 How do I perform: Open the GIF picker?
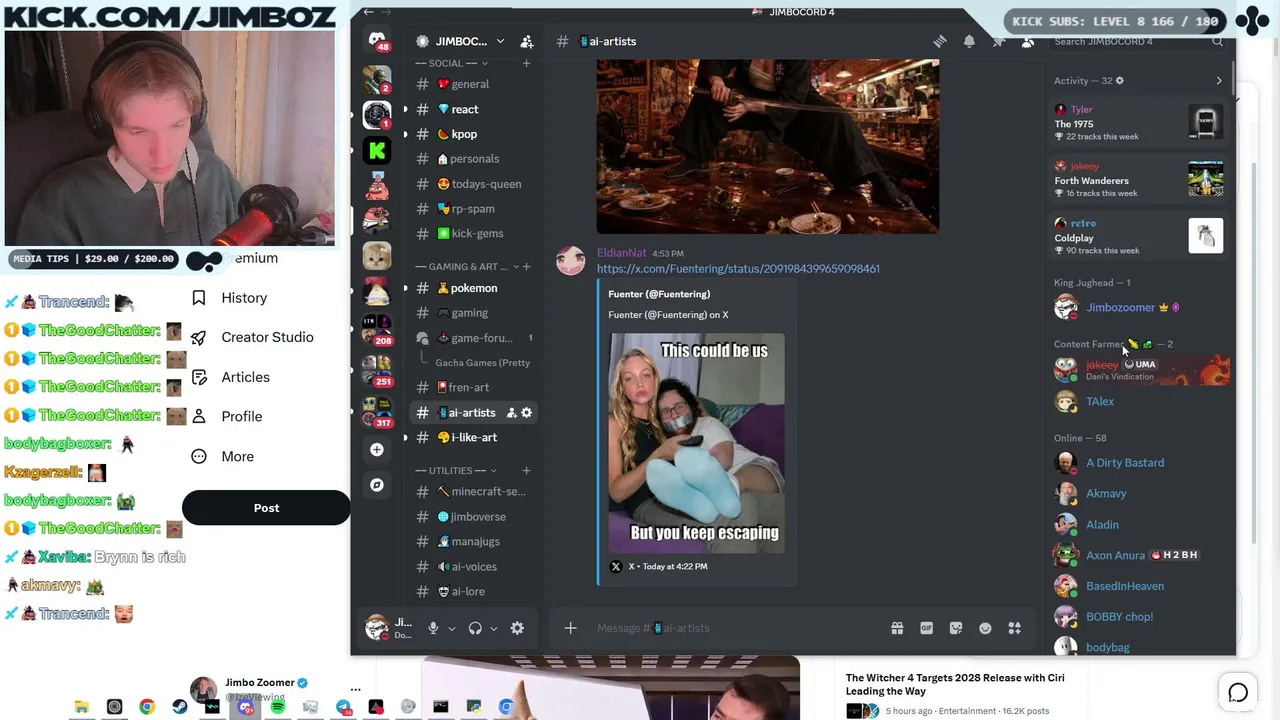926,628
